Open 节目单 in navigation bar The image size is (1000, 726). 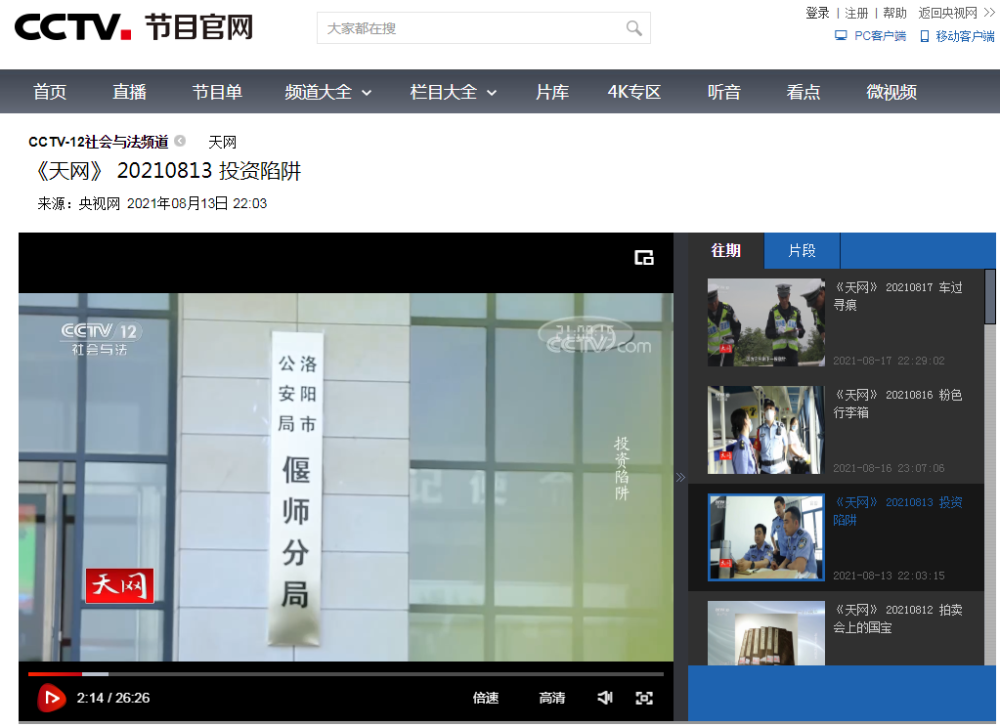click(217, 92)
